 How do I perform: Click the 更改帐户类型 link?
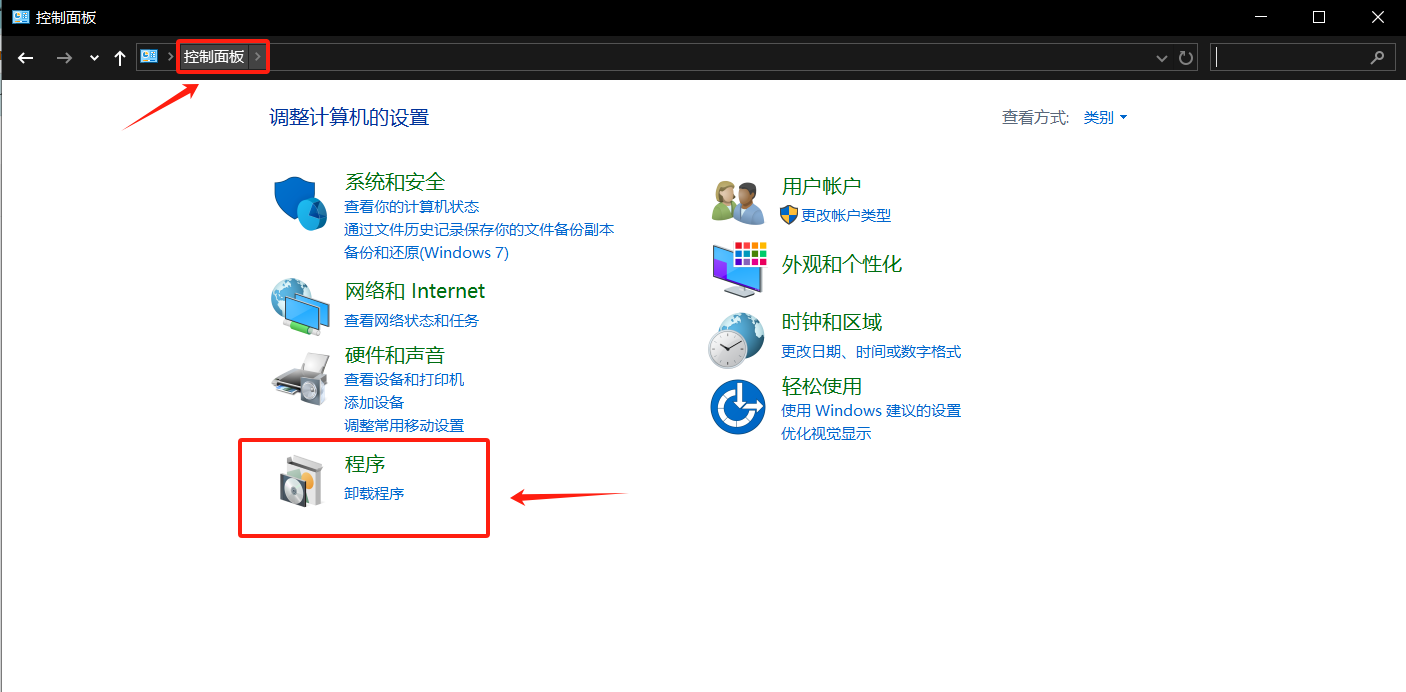coord(845,215)
